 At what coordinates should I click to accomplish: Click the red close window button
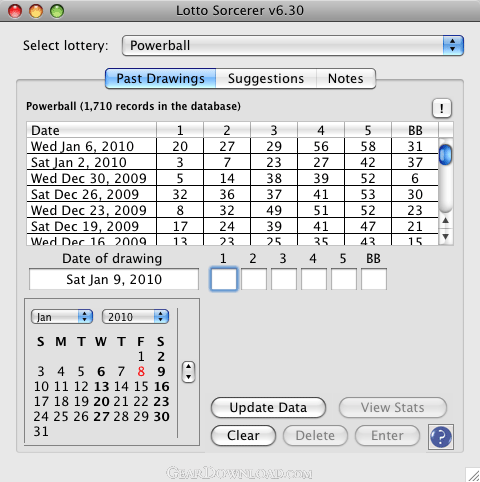(15, 11)
